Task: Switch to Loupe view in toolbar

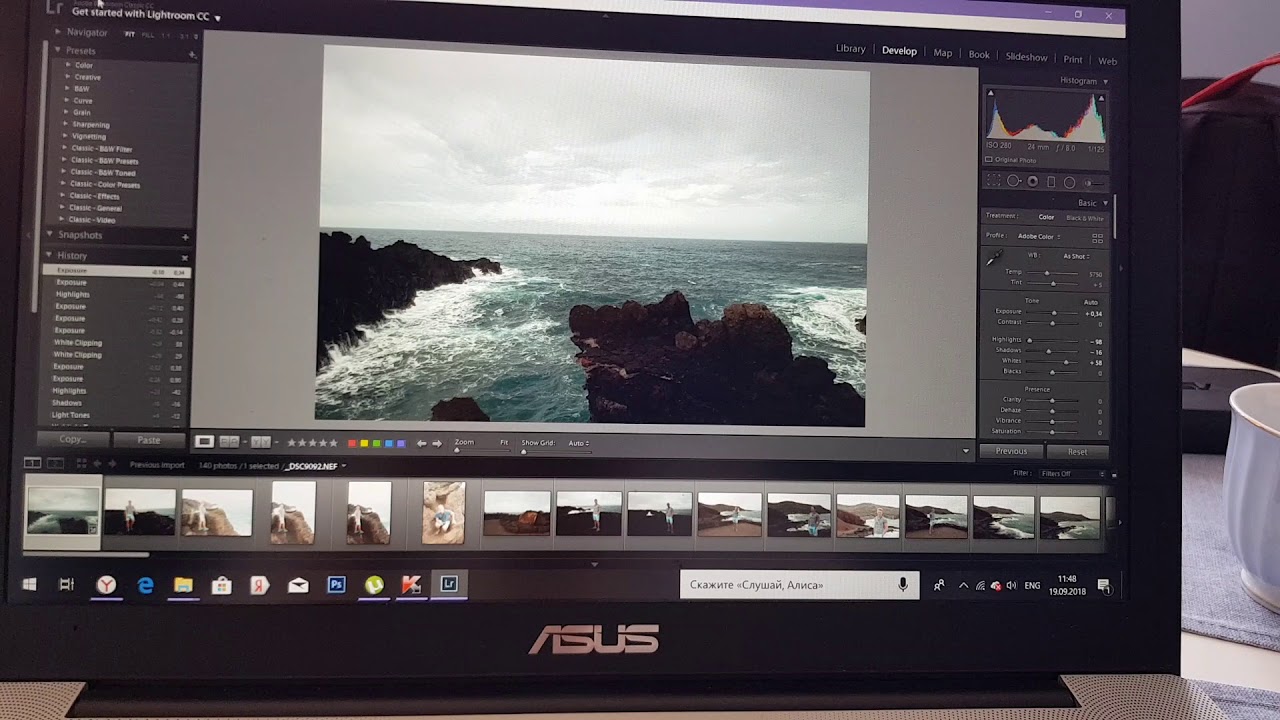Action: pos(204,441)
